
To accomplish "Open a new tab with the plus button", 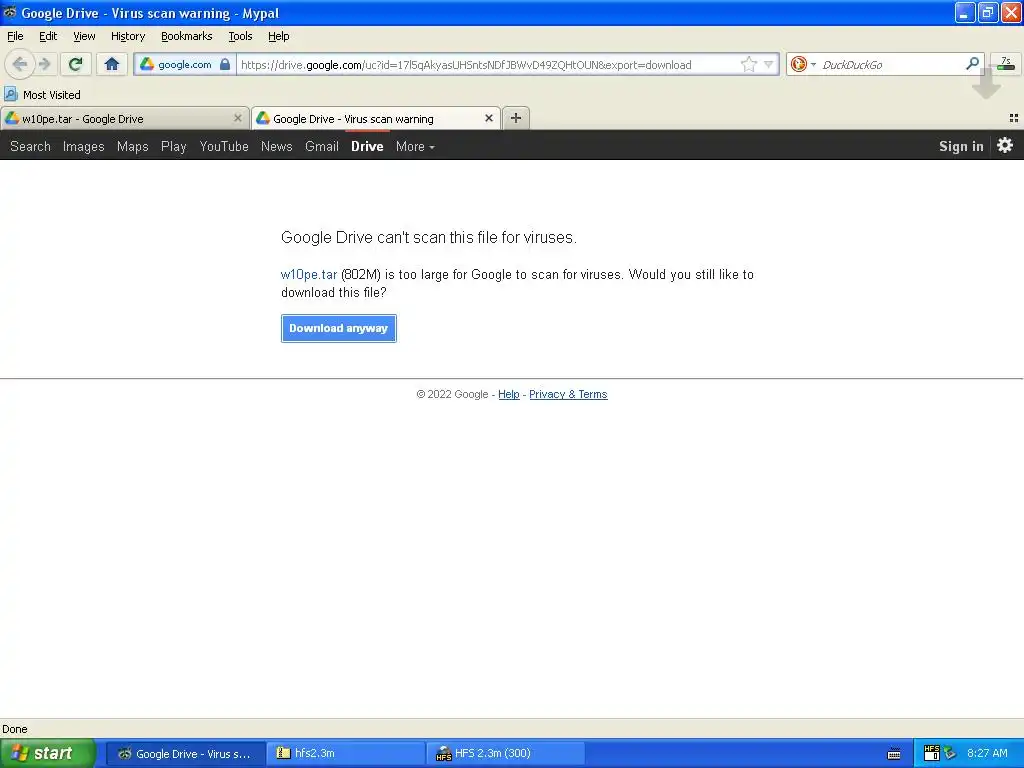I will (x=516, y=118).
